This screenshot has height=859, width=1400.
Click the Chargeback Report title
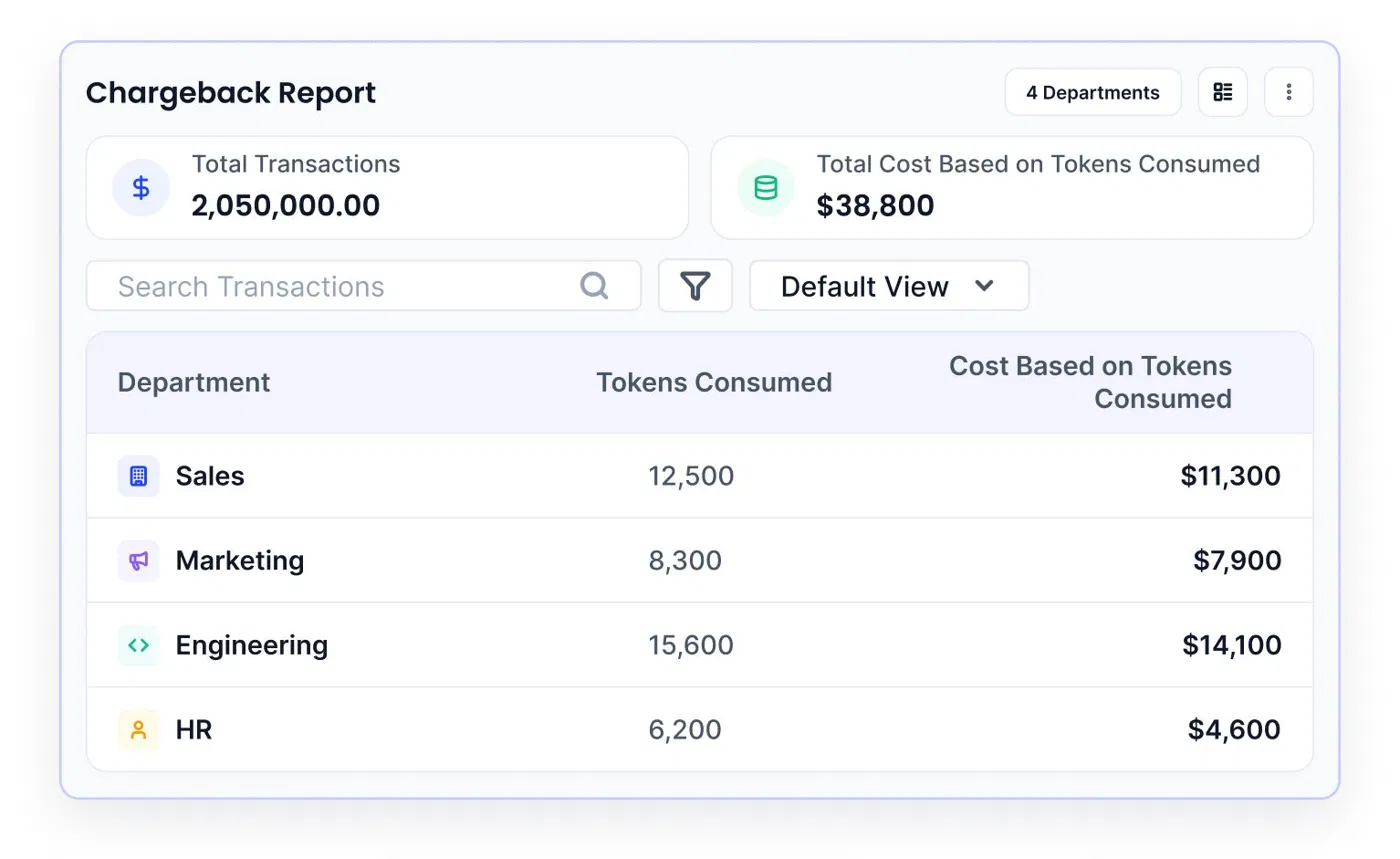pos(231,93)
